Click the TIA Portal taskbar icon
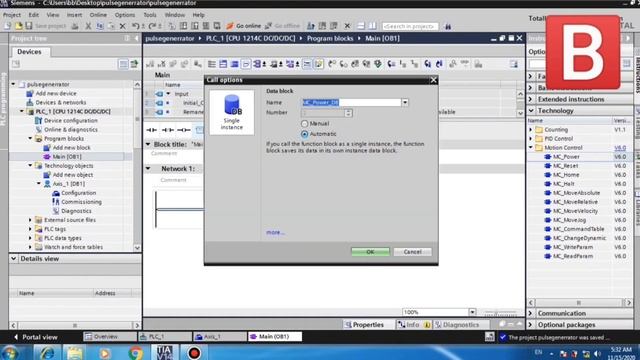640x360 pixels. pos(164,353)
